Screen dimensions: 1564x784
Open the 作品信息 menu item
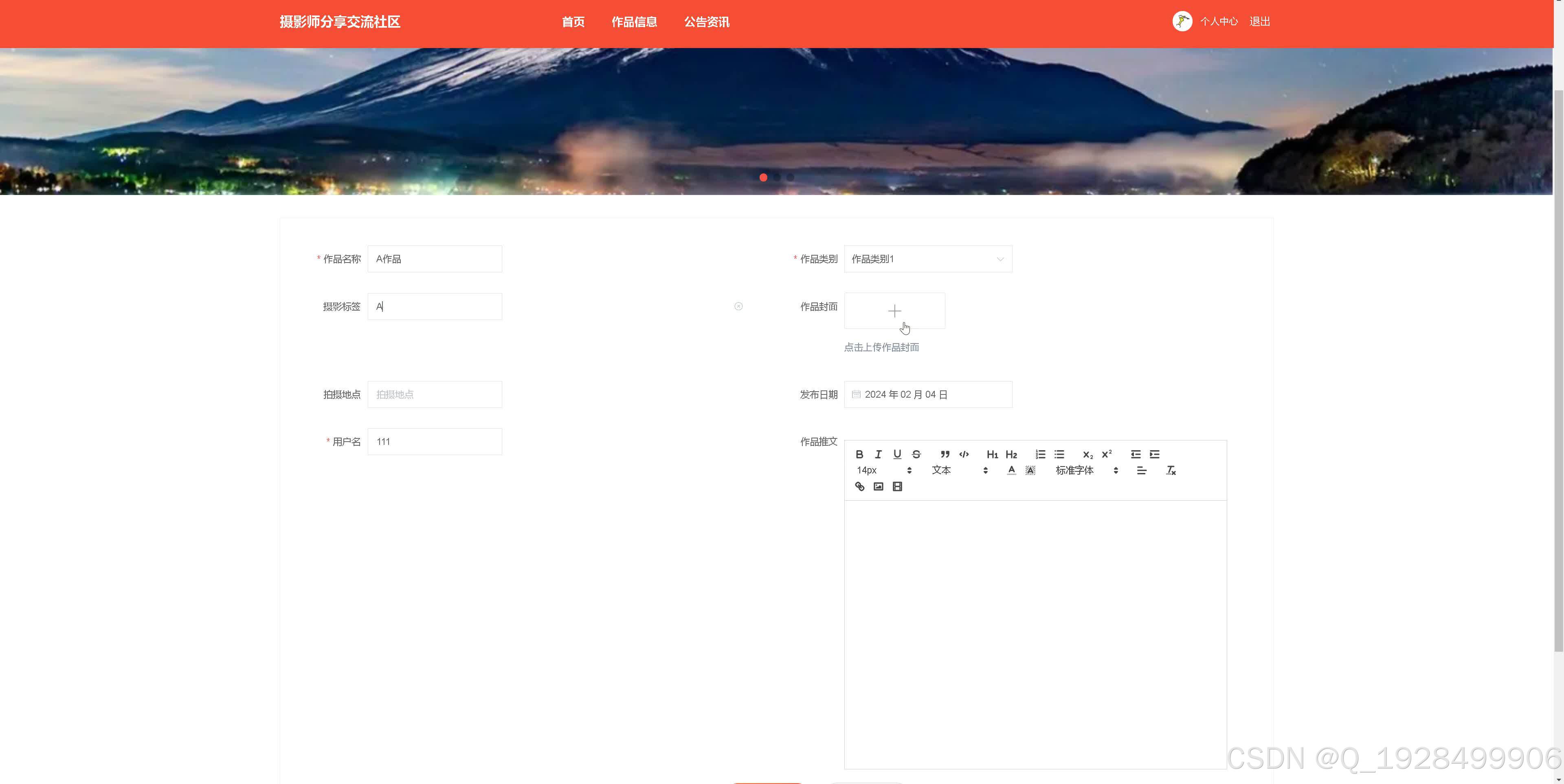pyautogui.click(x=634, y=22)
